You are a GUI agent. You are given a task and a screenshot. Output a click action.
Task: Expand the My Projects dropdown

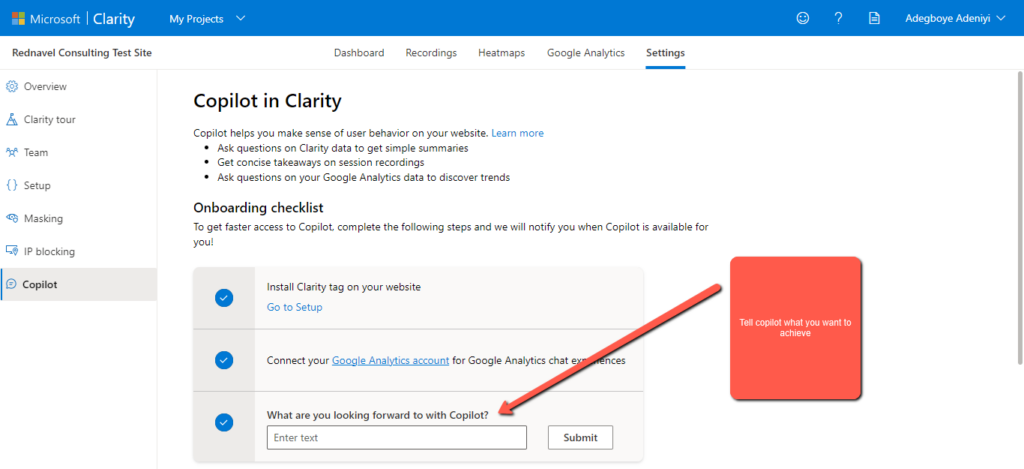[207, 19]
